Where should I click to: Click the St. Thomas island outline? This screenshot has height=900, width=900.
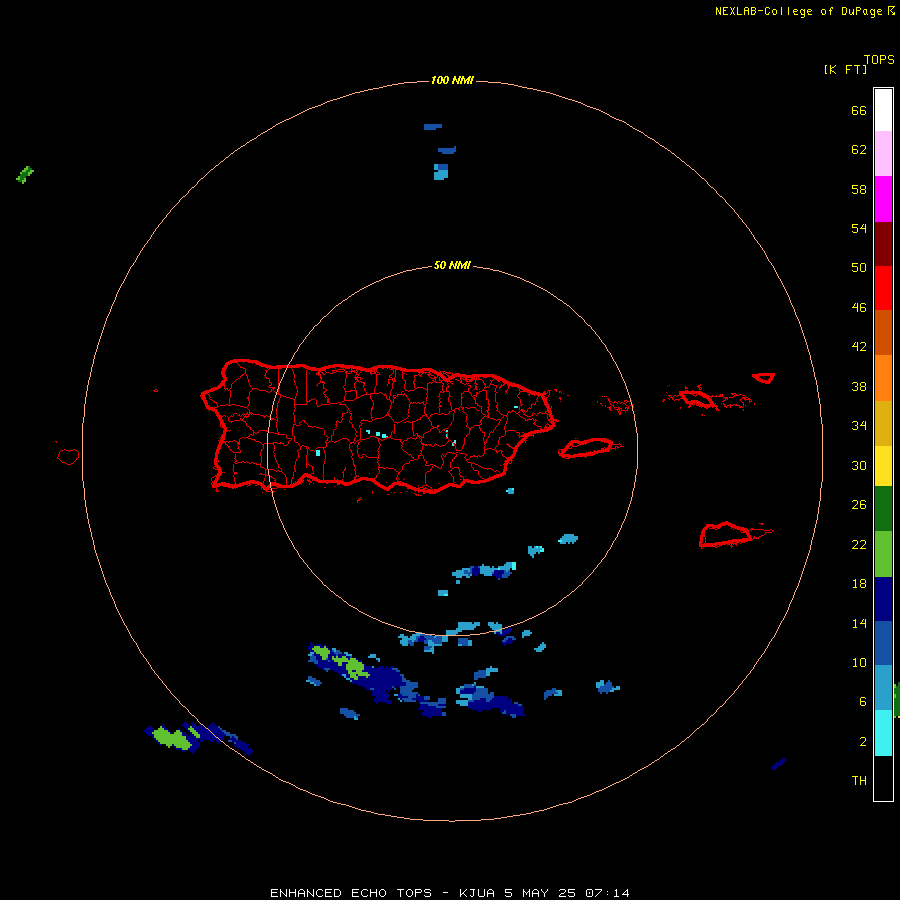tap(697, 398)
